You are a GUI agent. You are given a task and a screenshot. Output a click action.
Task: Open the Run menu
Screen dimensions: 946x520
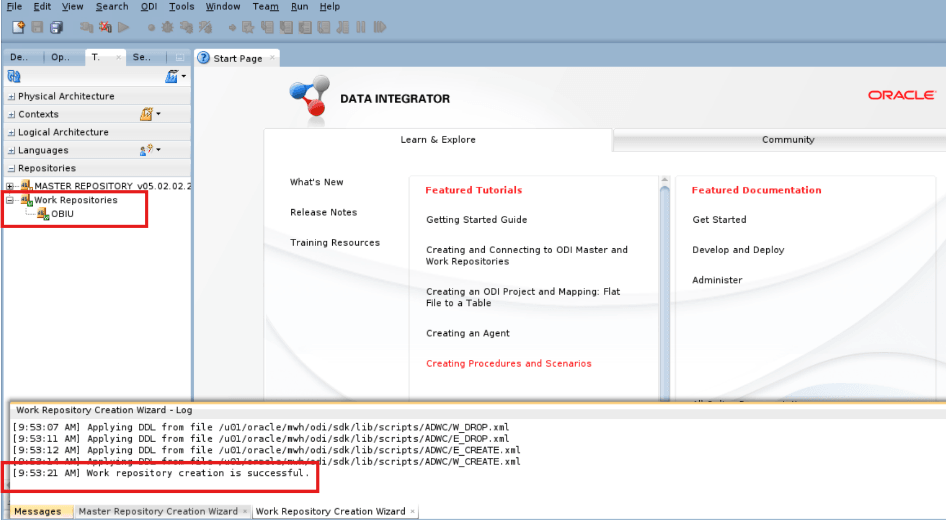(x=299, y=7)
